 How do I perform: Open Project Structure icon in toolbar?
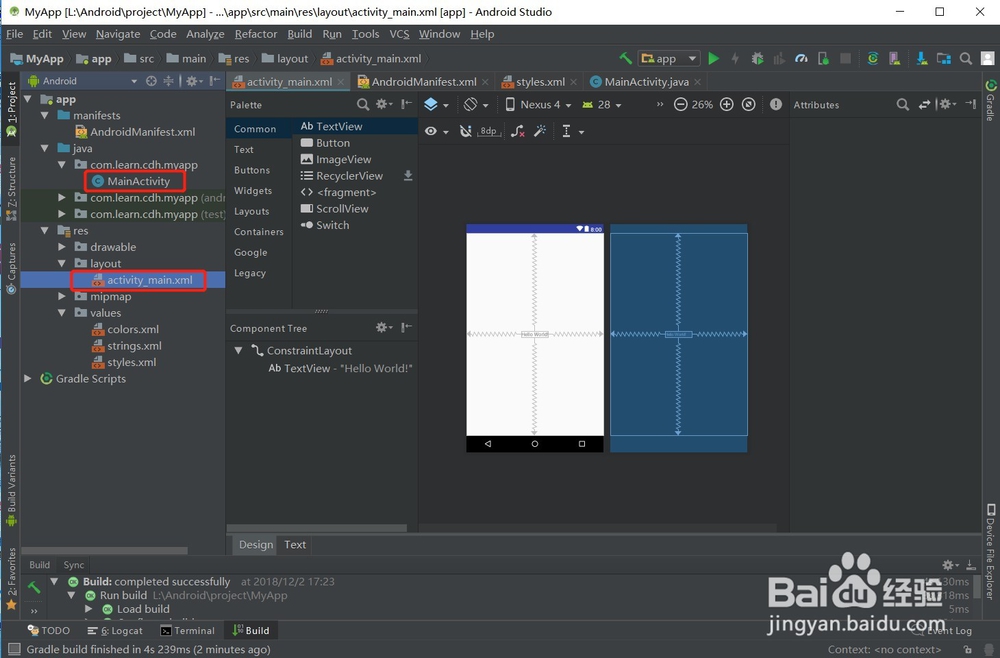tap(943, 59)
